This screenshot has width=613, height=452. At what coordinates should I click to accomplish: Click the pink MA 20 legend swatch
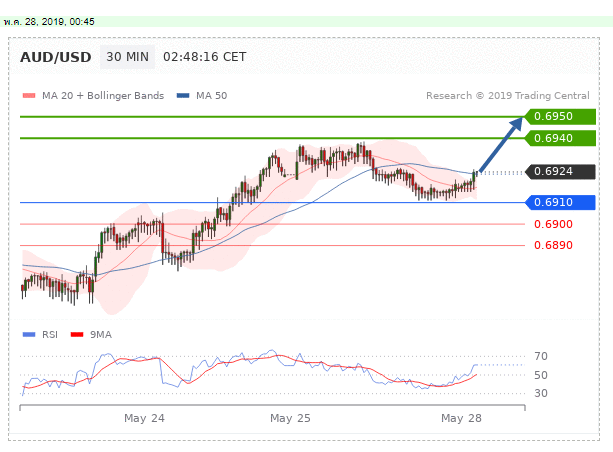coord(29,95)
